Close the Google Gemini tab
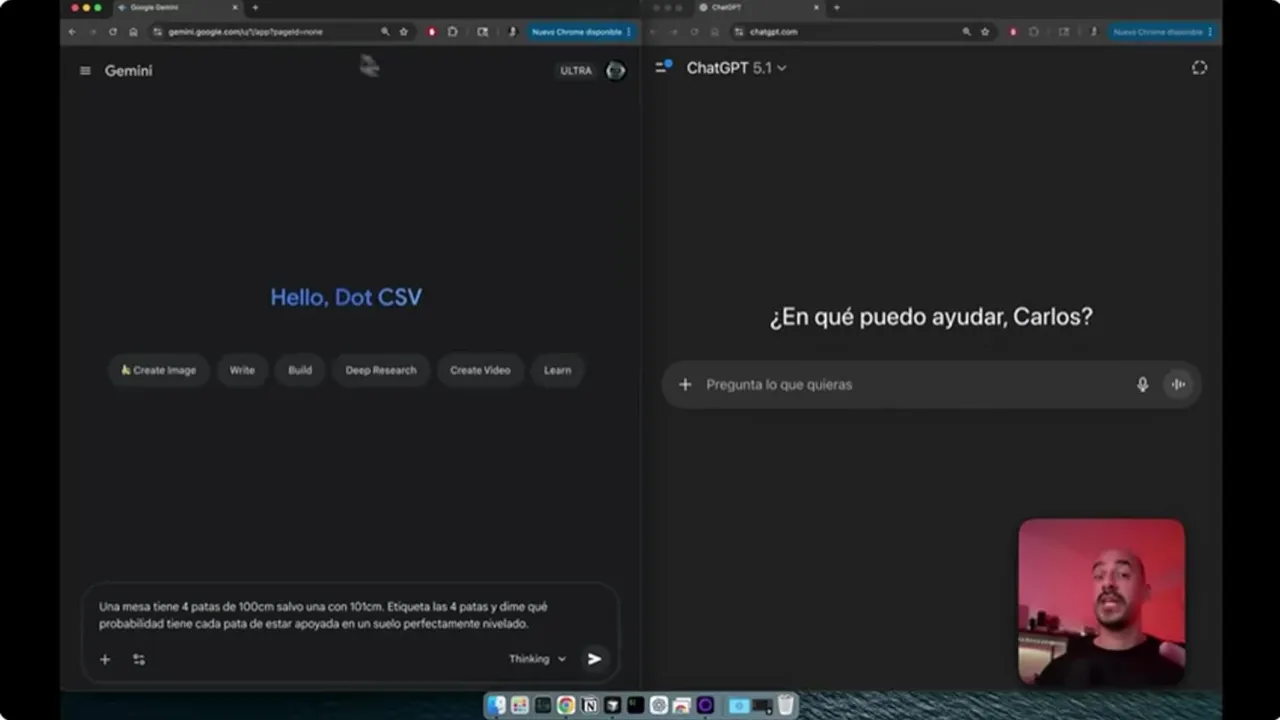 tap(235, 7)
